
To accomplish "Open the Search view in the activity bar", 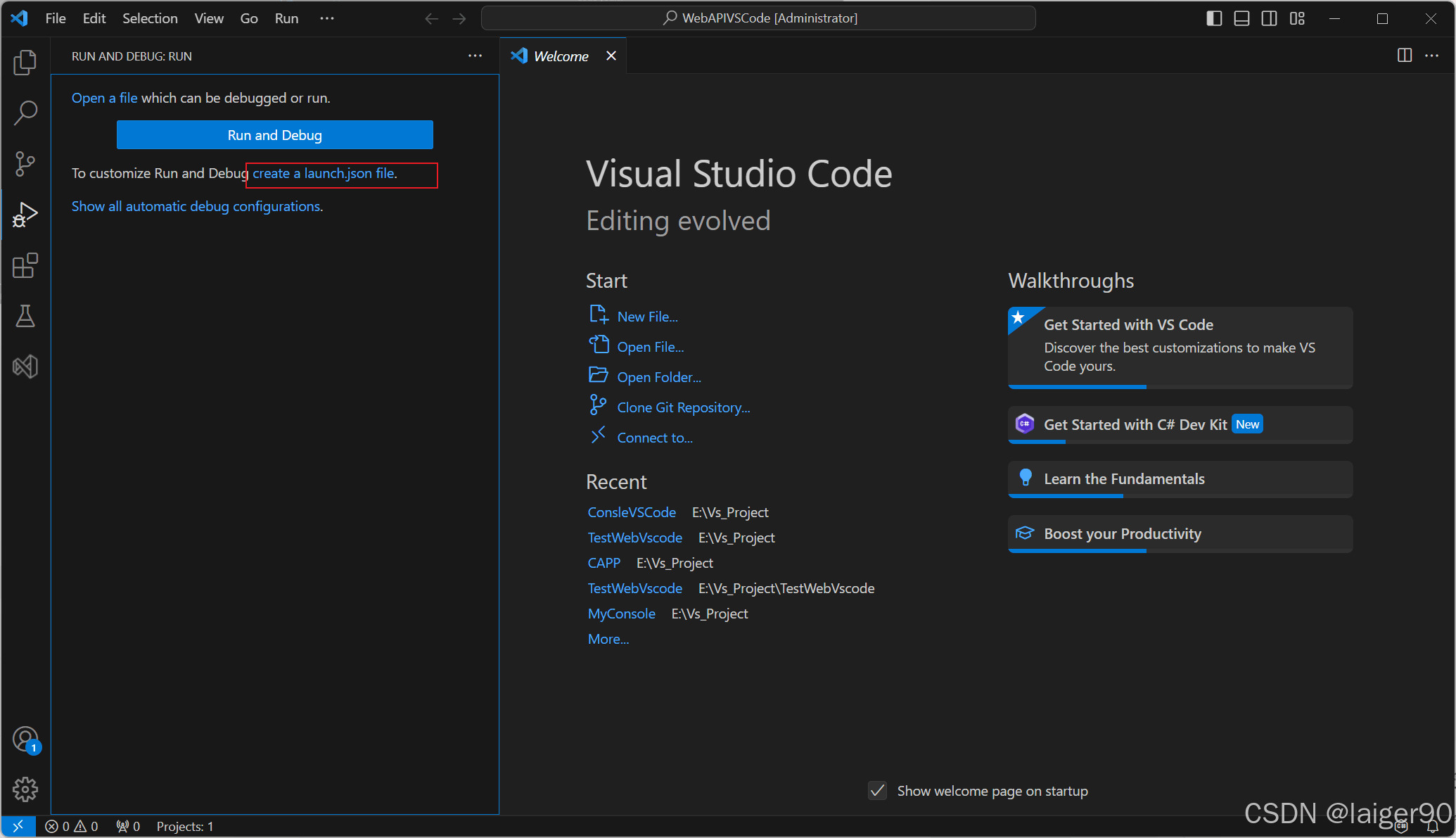I will click(25, 113).
